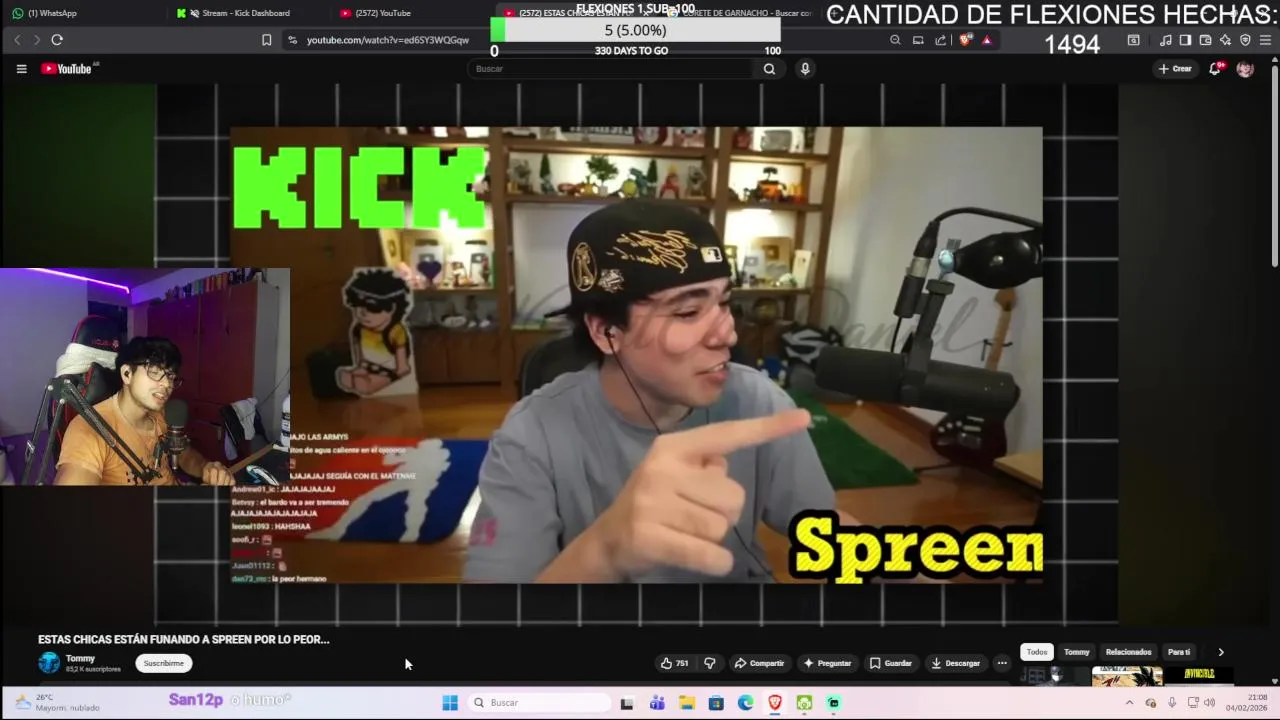Screen dimensions: 1280x720
Task: Open the weather widget showing 26°C
Action: (57, 703)
